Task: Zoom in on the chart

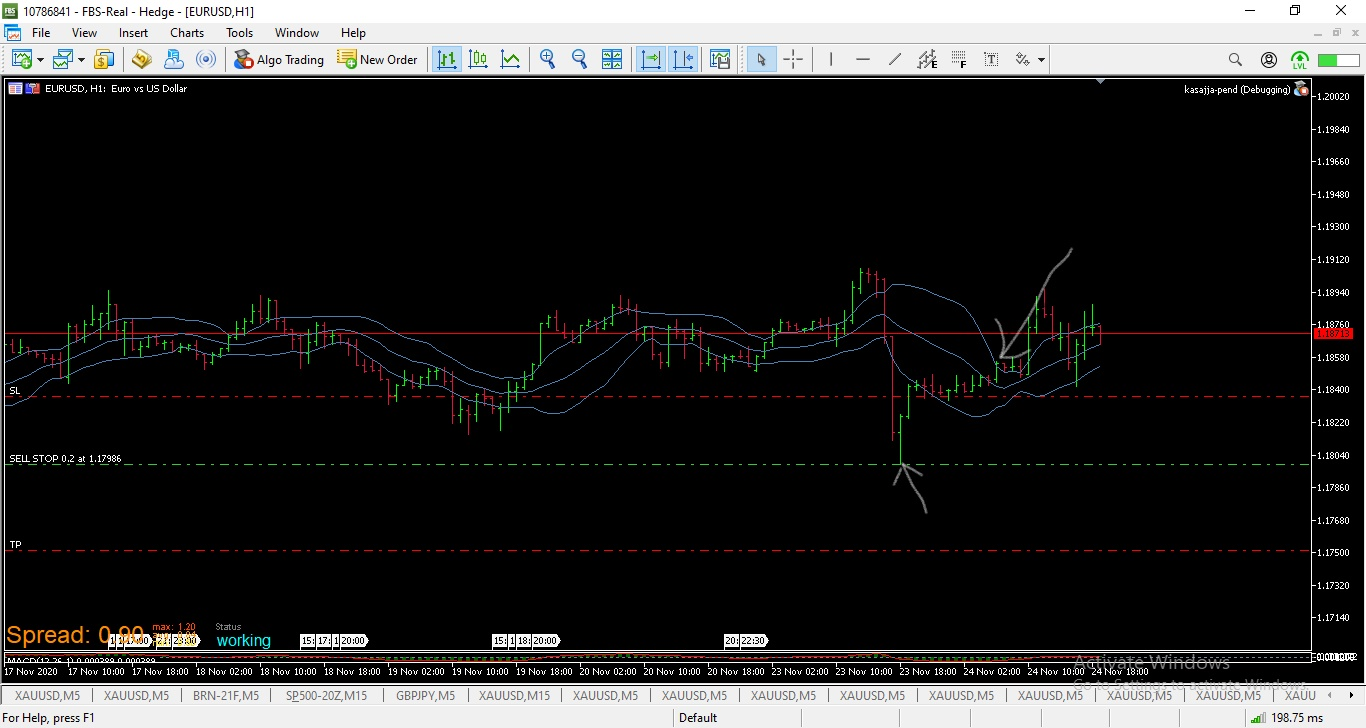Action: click(x=547, y=60)
